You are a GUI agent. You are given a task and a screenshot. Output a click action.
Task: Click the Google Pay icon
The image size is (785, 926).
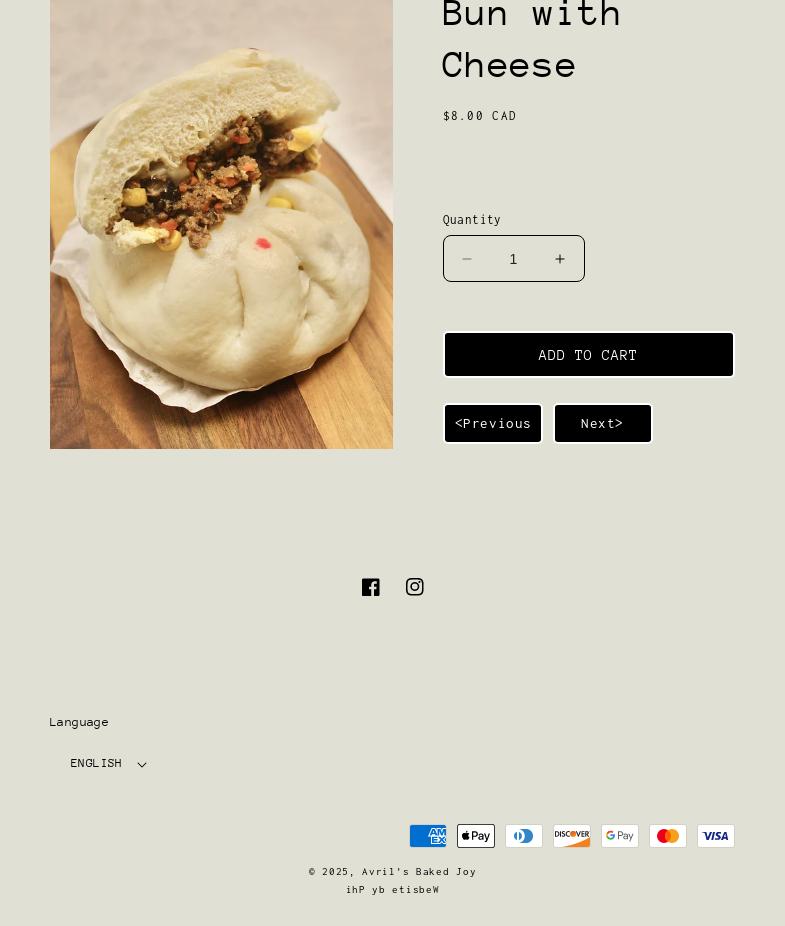pyautogui.click(x=620, y=836)
